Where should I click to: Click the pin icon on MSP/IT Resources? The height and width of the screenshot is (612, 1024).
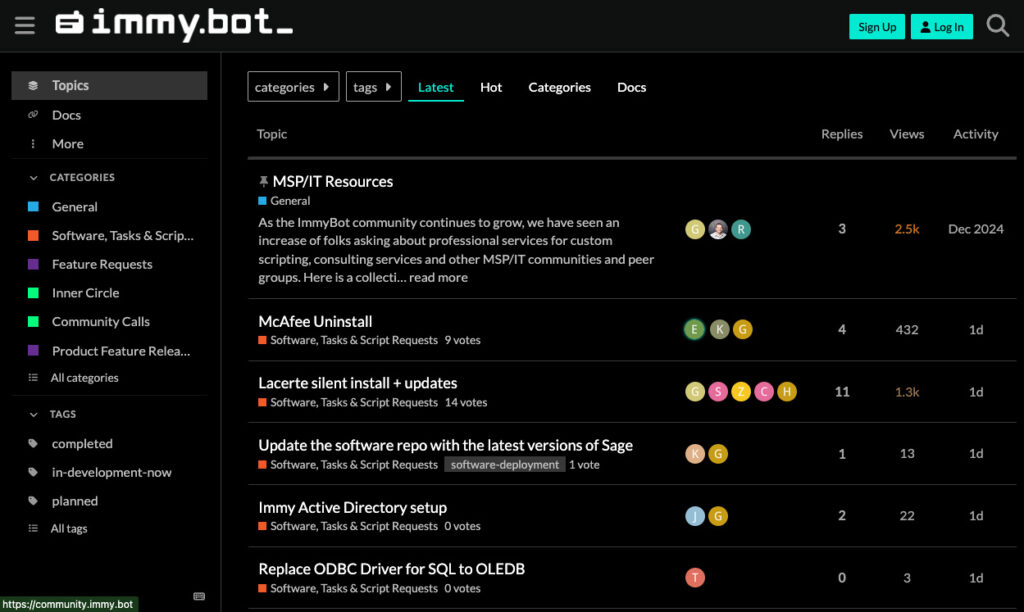(266, 181)
